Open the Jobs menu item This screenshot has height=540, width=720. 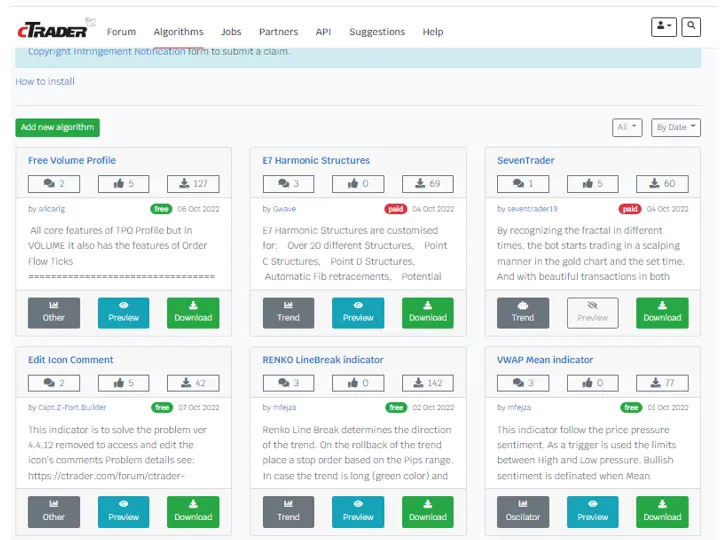(231, 32)
